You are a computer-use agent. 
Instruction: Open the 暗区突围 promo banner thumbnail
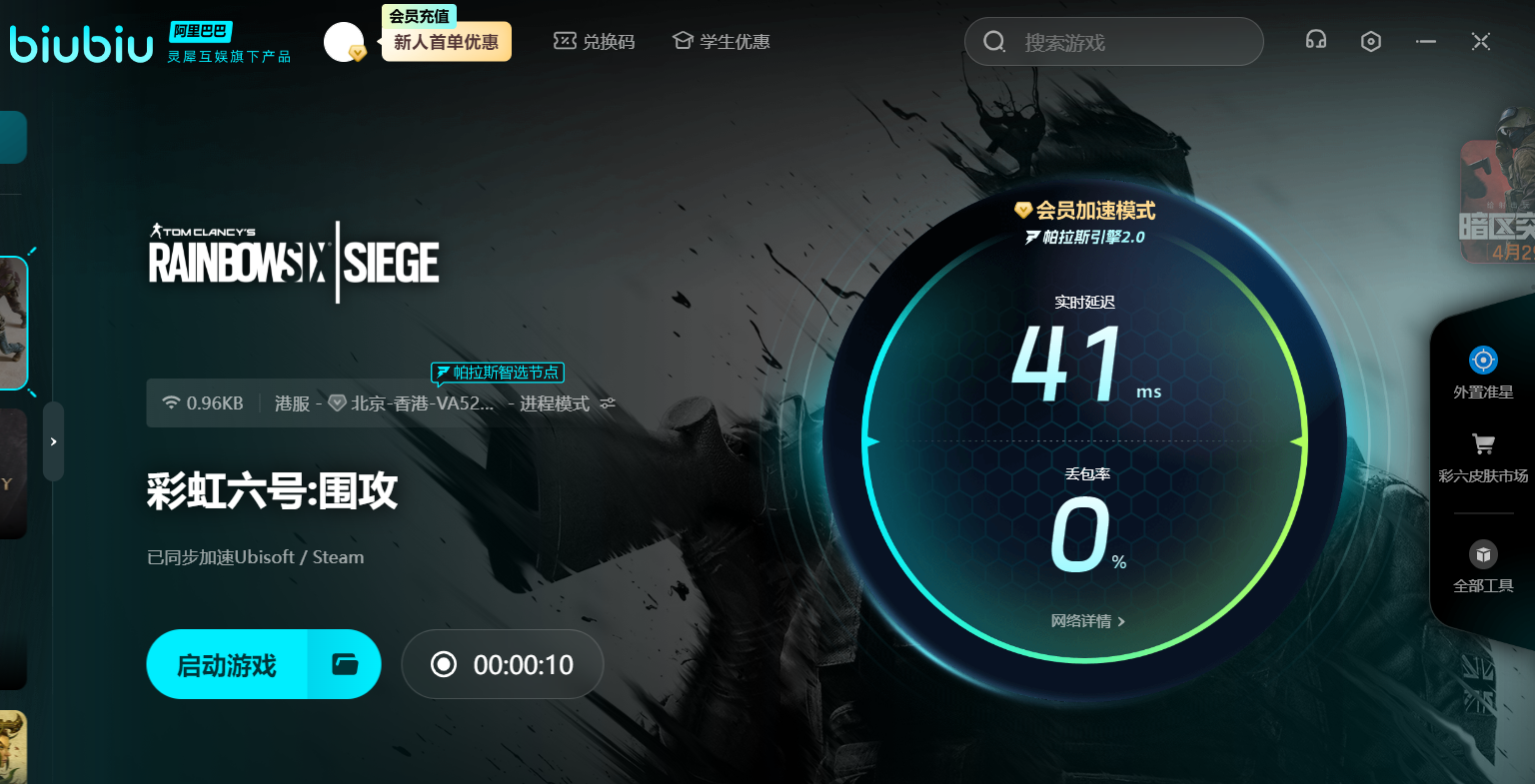click(1497, 185)
